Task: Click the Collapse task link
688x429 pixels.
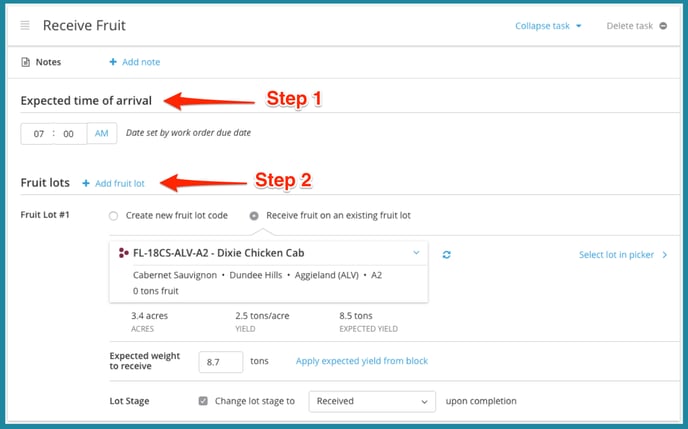Action: pos(542,26)
